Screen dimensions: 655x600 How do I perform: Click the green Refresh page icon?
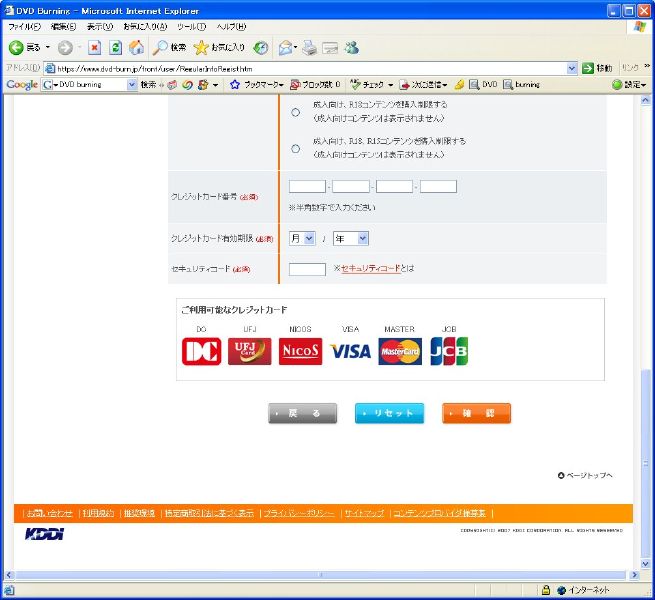(115, 48)
